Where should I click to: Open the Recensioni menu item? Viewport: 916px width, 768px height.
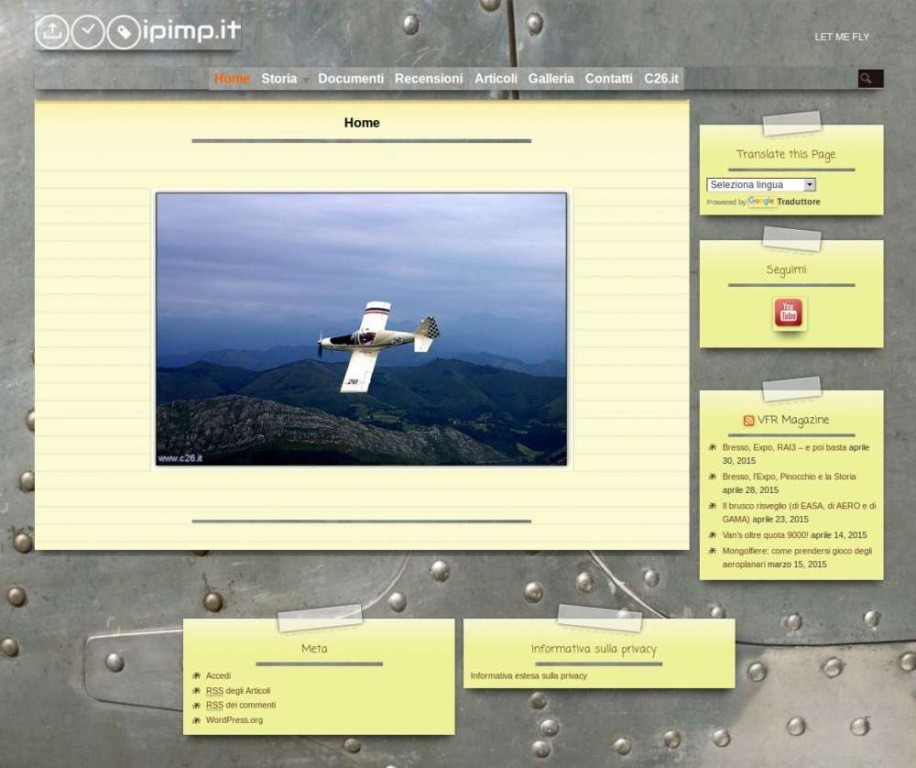(428, 78)
